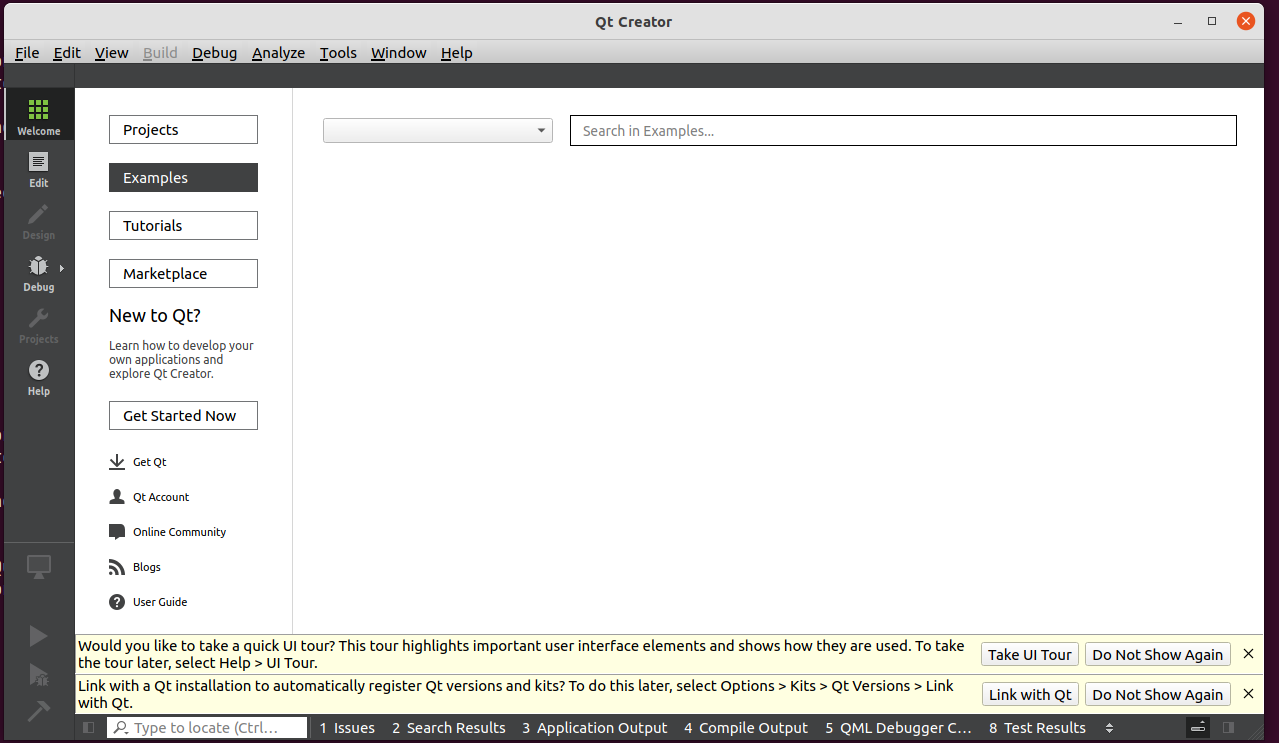
Task: Open the Application Output pane
Action: point(594,728)
